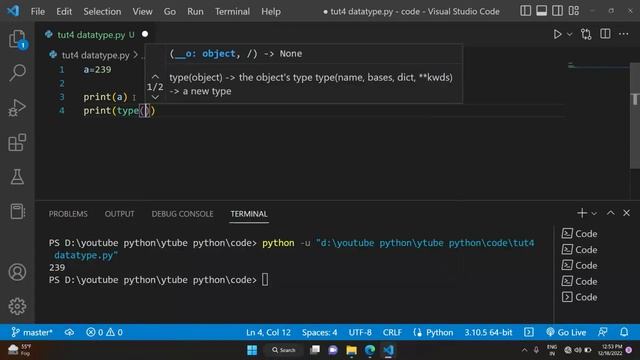Screen dimensions: 640x360
Task: Open the Selection menu
Action: [102, 11]
